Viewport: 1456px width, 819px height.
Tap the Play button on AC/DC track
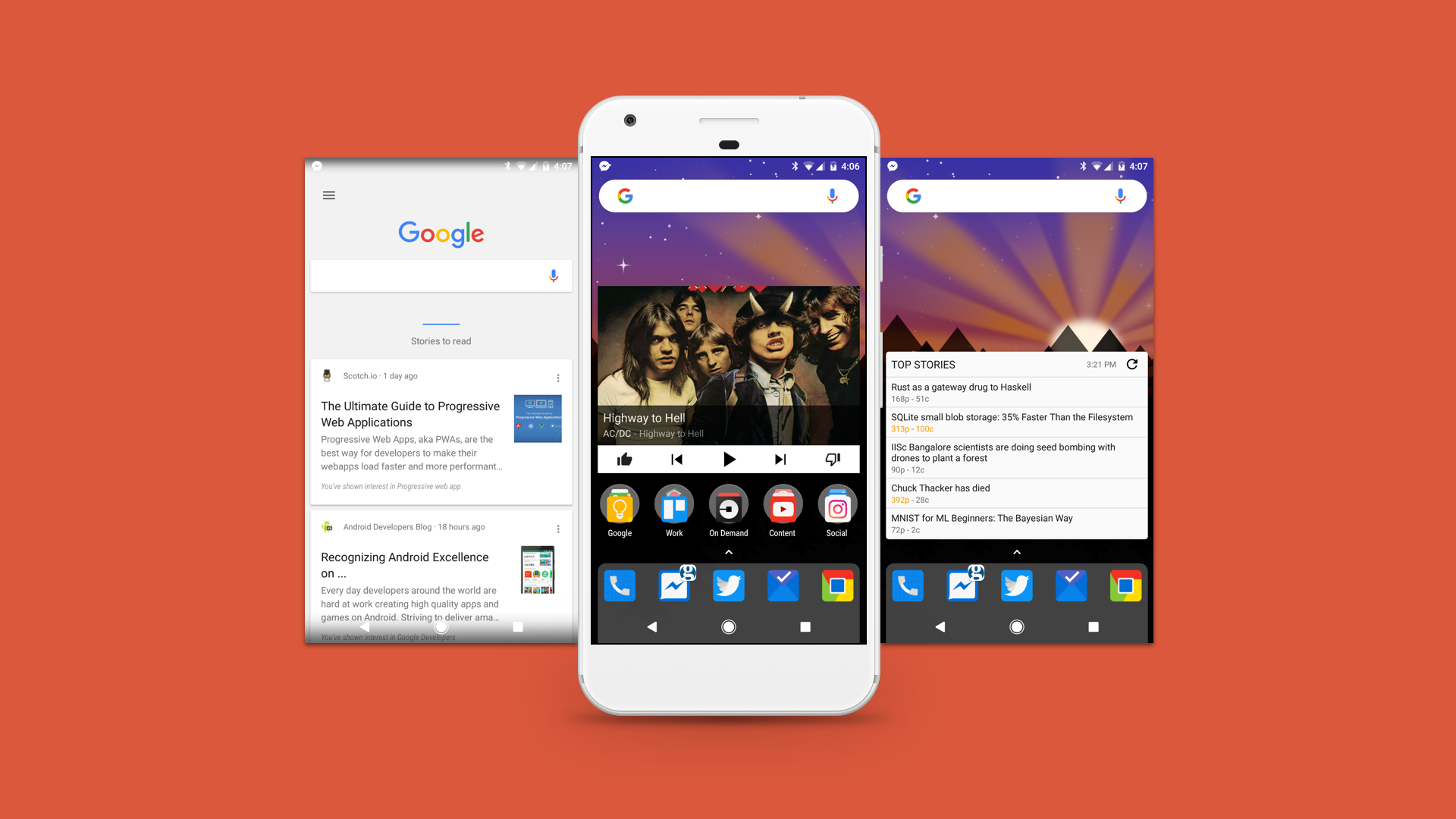tap(729, 458)
